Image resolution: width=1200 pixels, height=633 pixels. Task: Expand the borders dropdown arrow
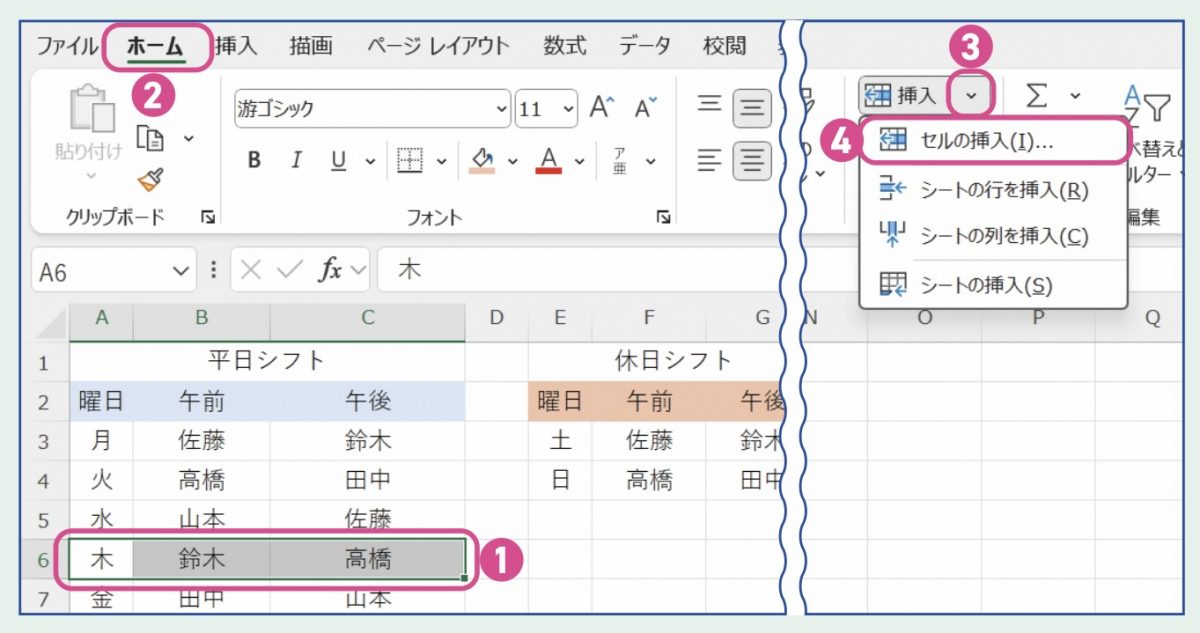click(441, 161)
